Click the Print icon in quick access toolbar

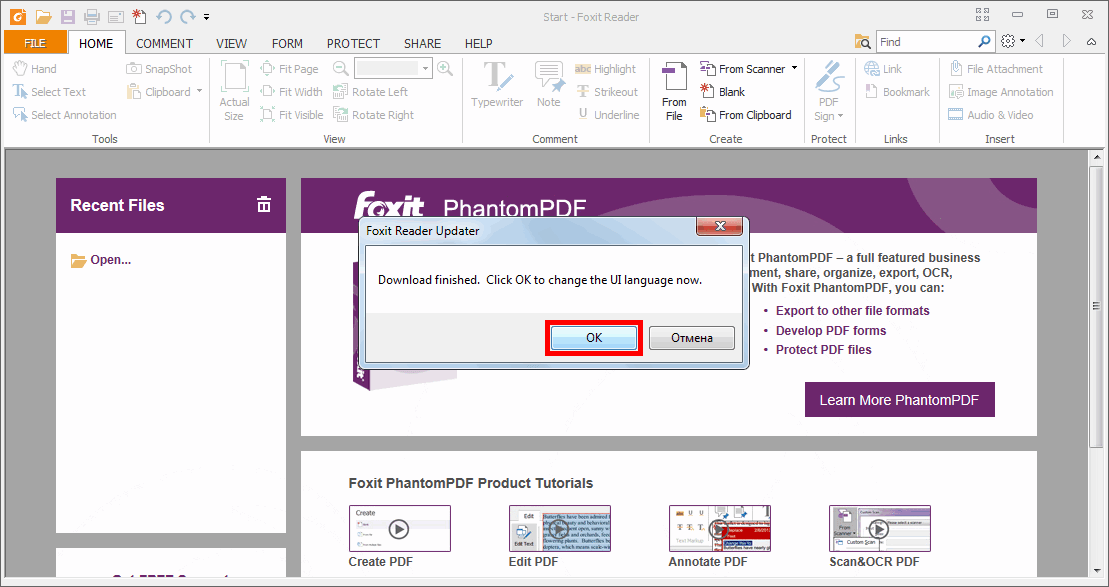91,16
